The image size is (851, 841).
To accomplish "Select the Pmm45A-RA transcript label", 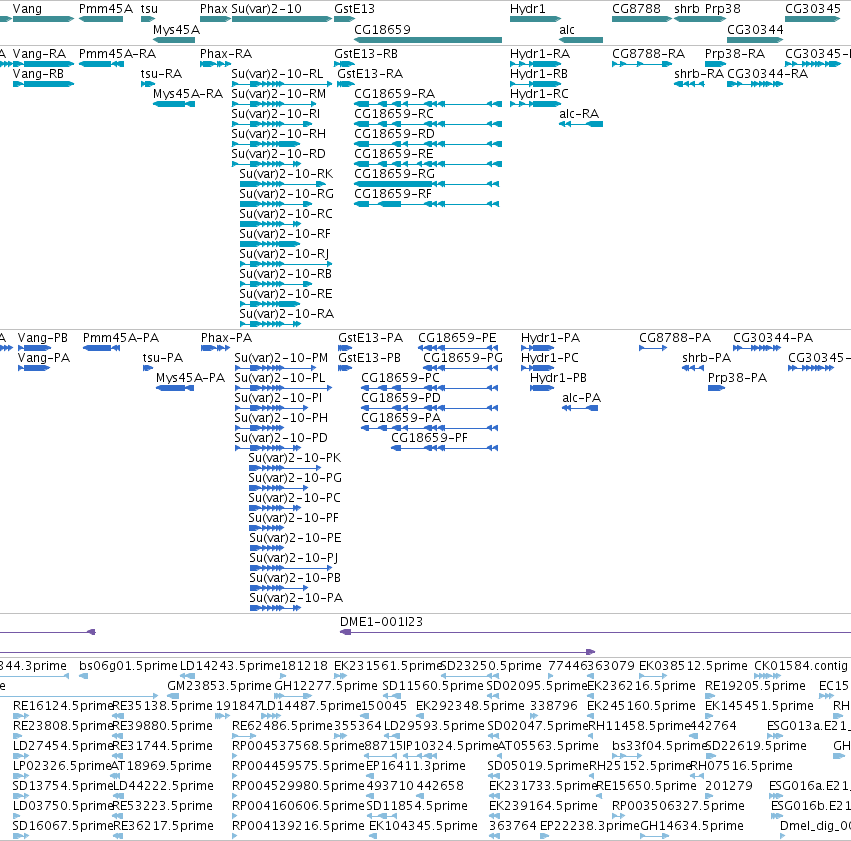I will [117, 54].
